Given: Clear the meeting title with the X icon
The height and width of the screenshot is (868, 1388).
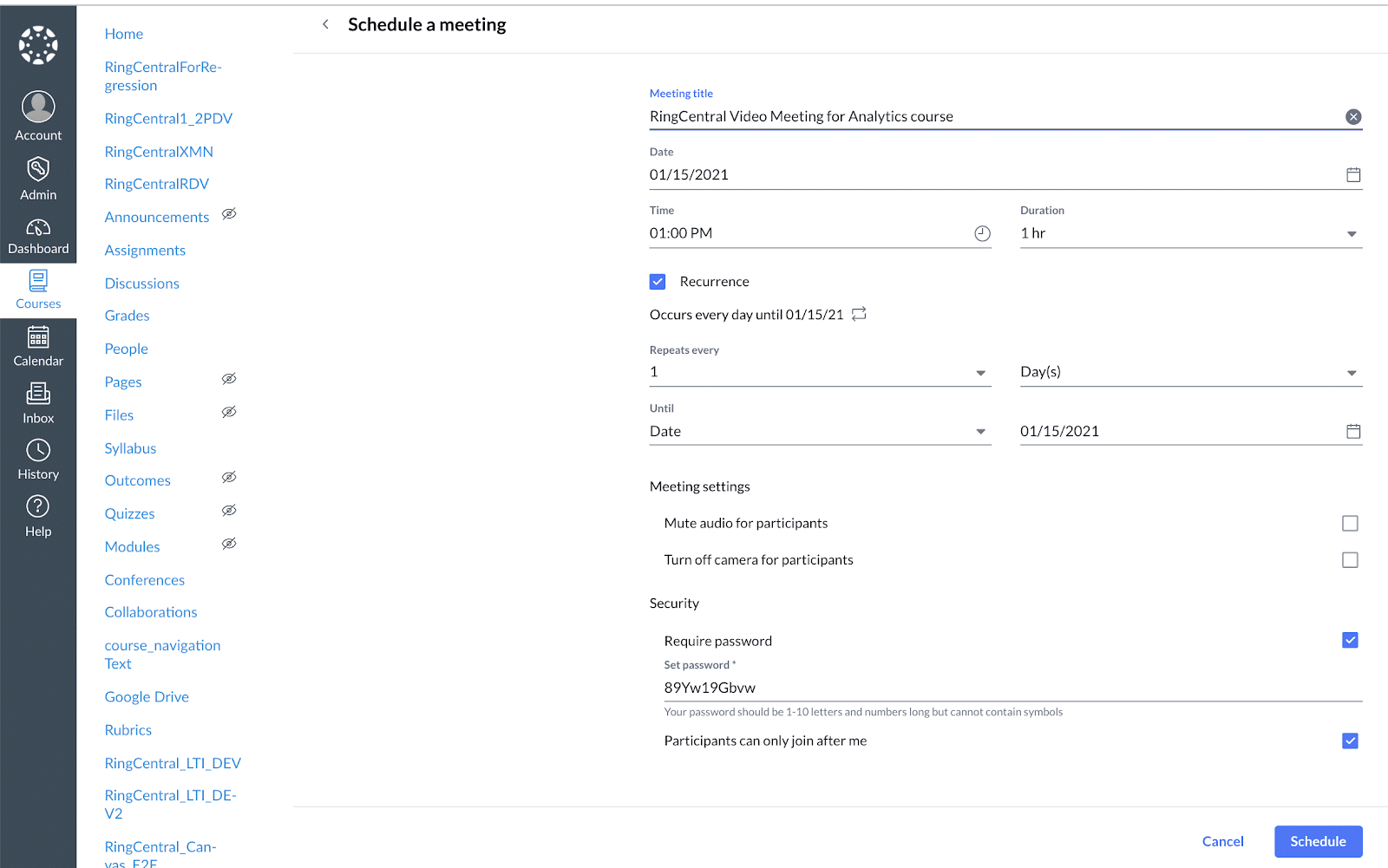Looking at the screenshot, I should tap(1352, 117).
